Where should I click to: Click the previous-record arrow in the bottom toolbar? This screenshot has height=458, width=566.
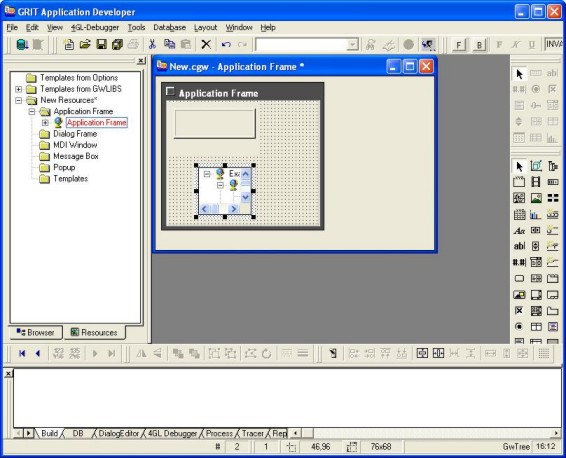(x=38, y=353)
